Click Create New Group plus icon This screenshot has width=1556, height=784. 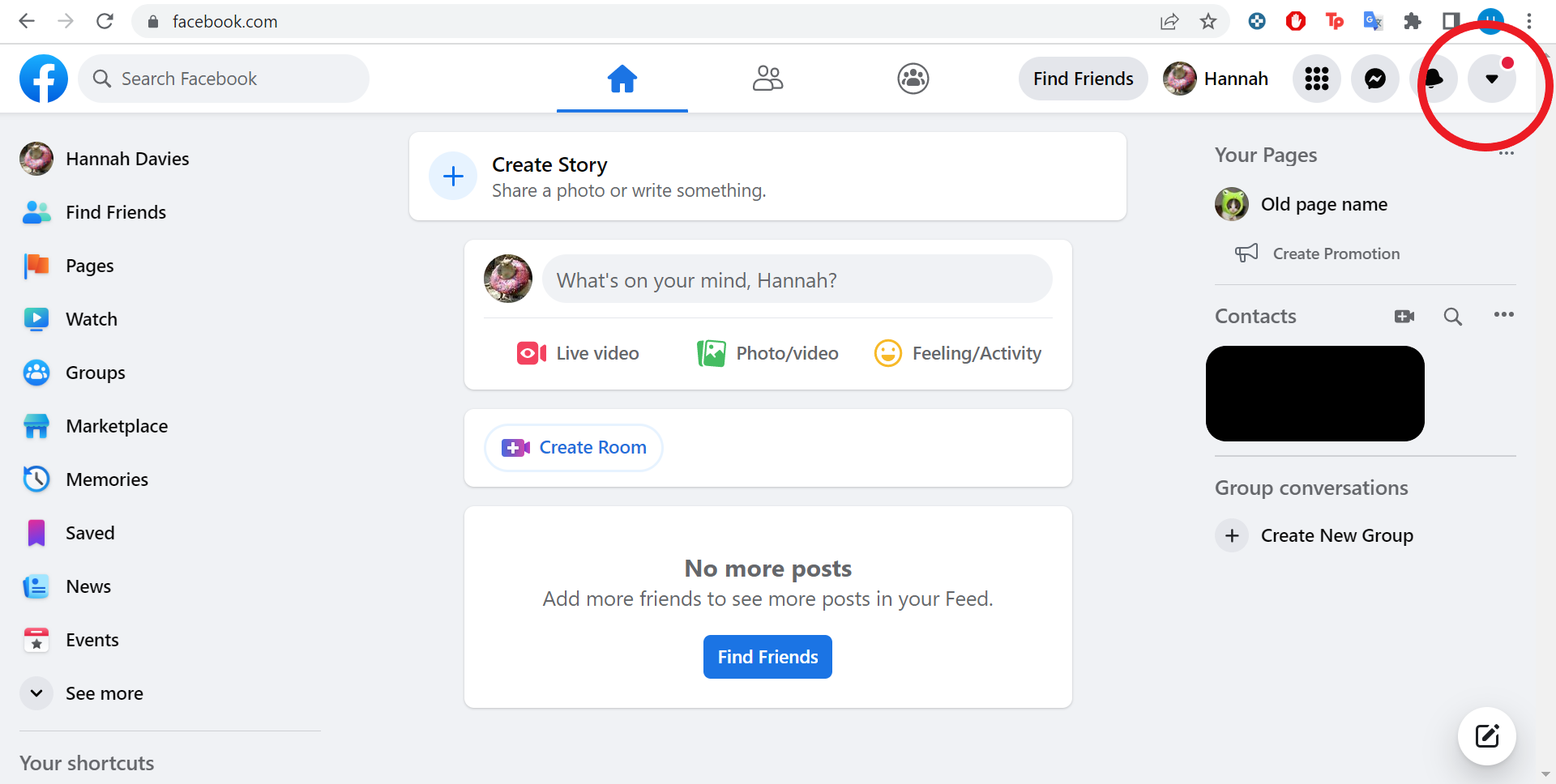[x=1232, y=535]
